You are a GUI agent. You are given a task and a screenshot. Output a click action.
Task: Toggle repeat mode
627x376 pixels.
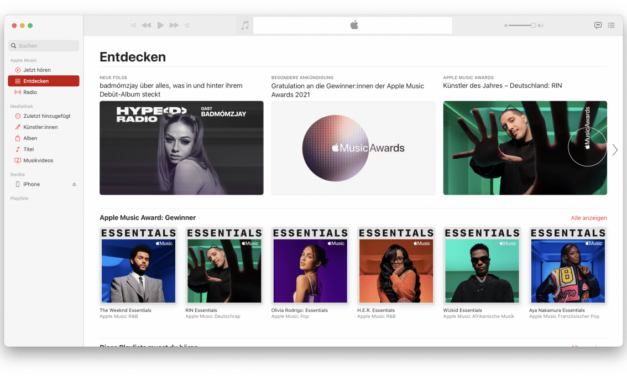coord(187,25)
